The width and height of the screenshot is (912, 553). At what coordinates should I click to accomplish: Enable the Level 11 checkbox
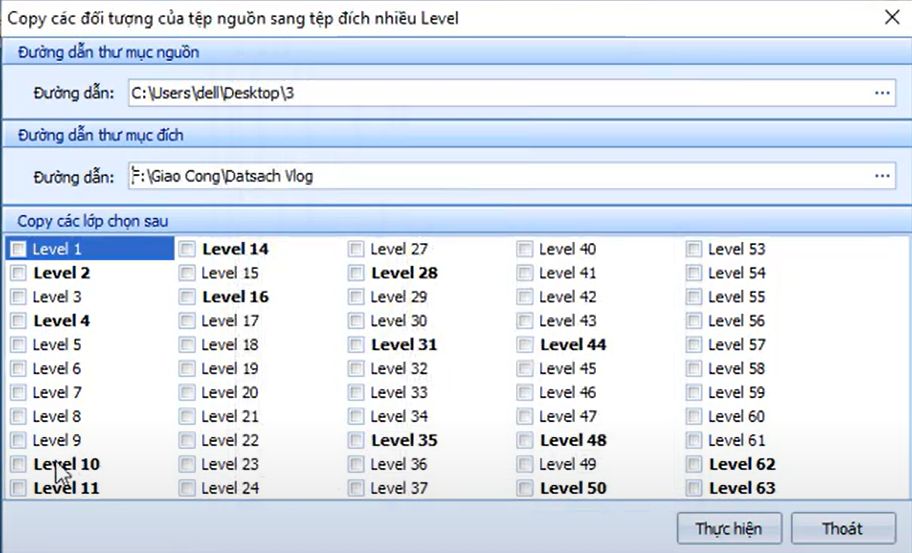pyautogui.click(x=19, y=488)
